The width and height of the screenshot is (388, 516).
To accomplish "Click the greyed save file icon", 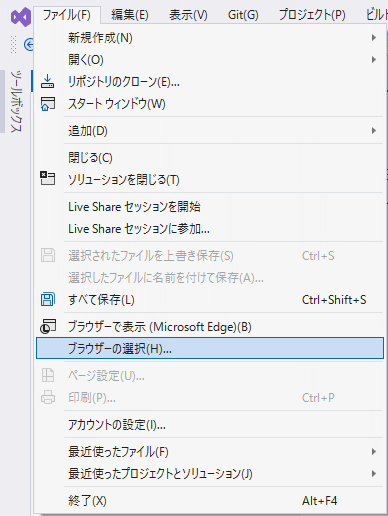I will point(48,255).
